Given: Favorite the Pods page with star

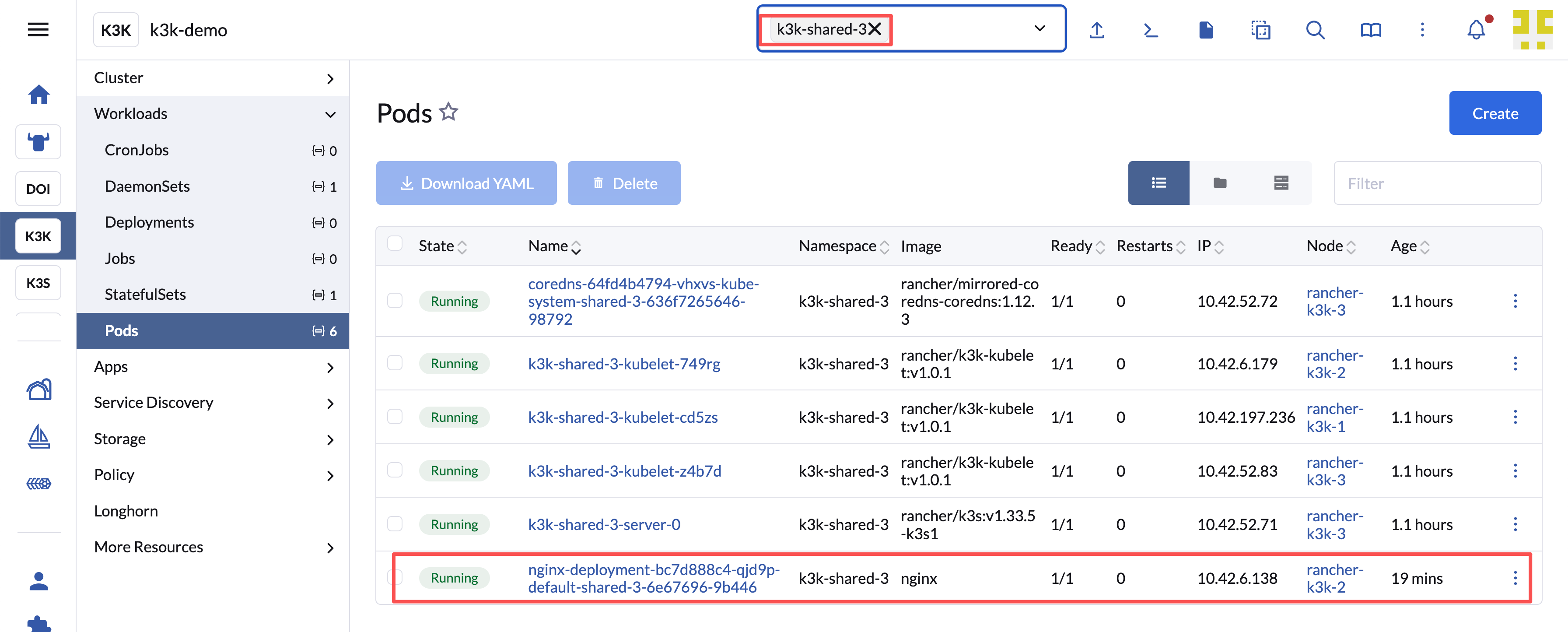Looking at the screenshot, I should pos(448,112).
